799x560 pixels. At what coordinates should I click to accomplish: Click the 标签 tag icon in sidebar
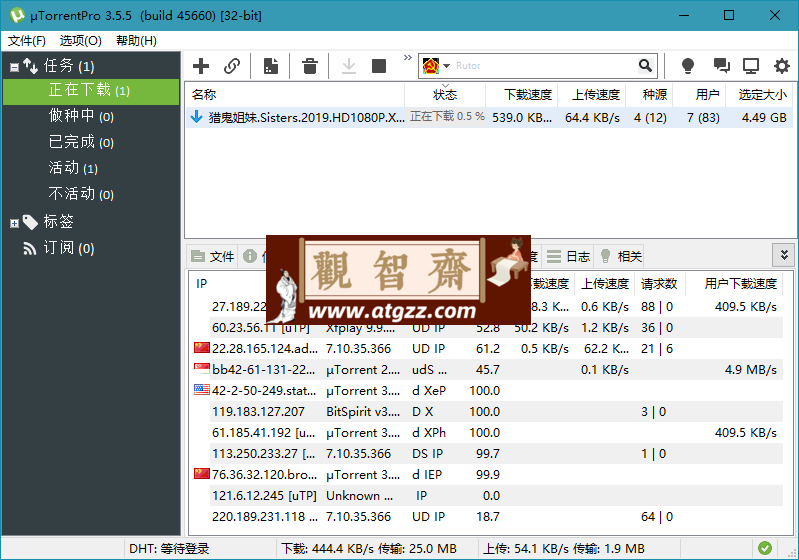(x=30, y=222)
